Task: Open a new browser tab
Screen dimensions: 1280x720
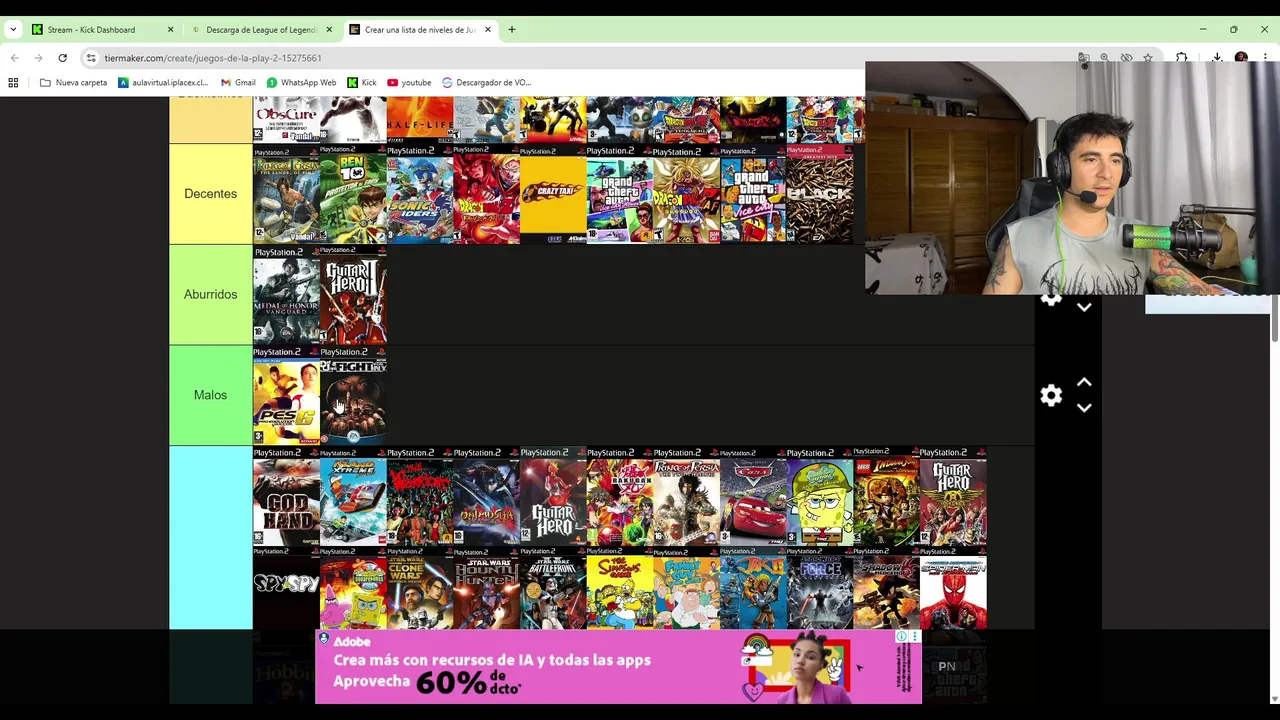Action: pyautogui.click(x=511, y=29)
